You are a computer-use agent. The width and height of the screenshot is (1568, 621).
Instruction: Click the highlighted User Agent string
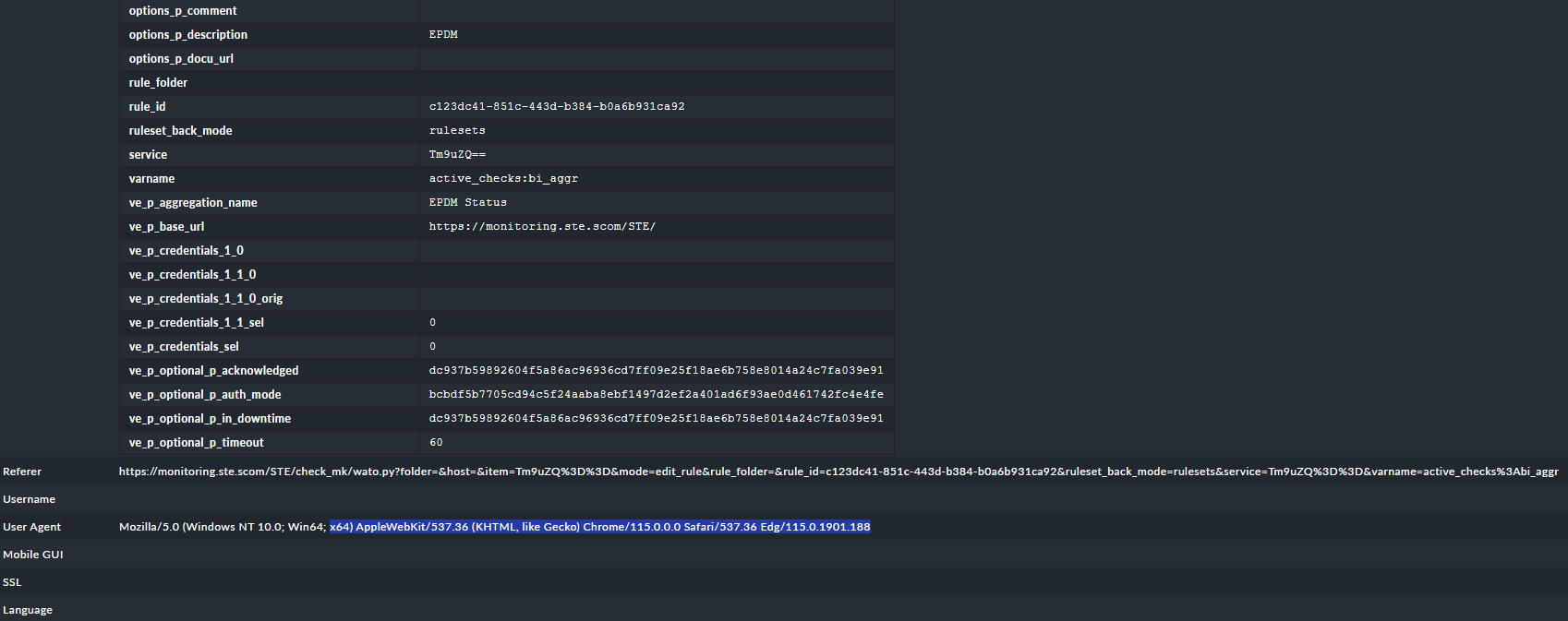pos(599,527)
